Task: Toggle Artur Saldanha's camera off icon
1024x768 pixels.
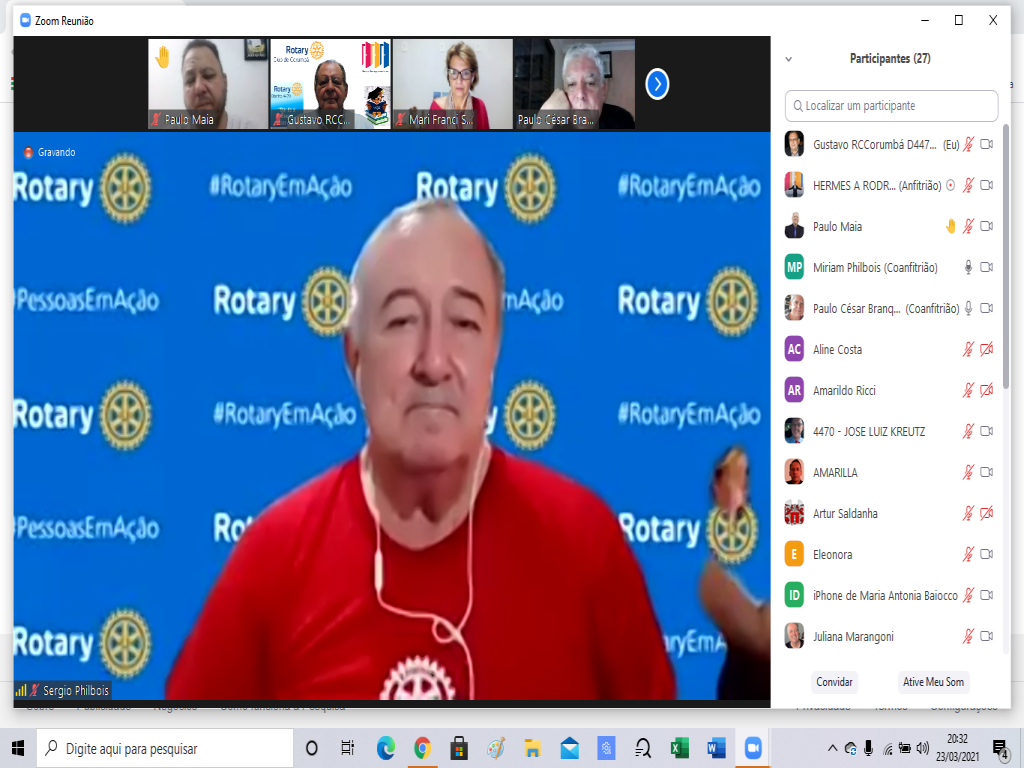Action: (986, 513)
